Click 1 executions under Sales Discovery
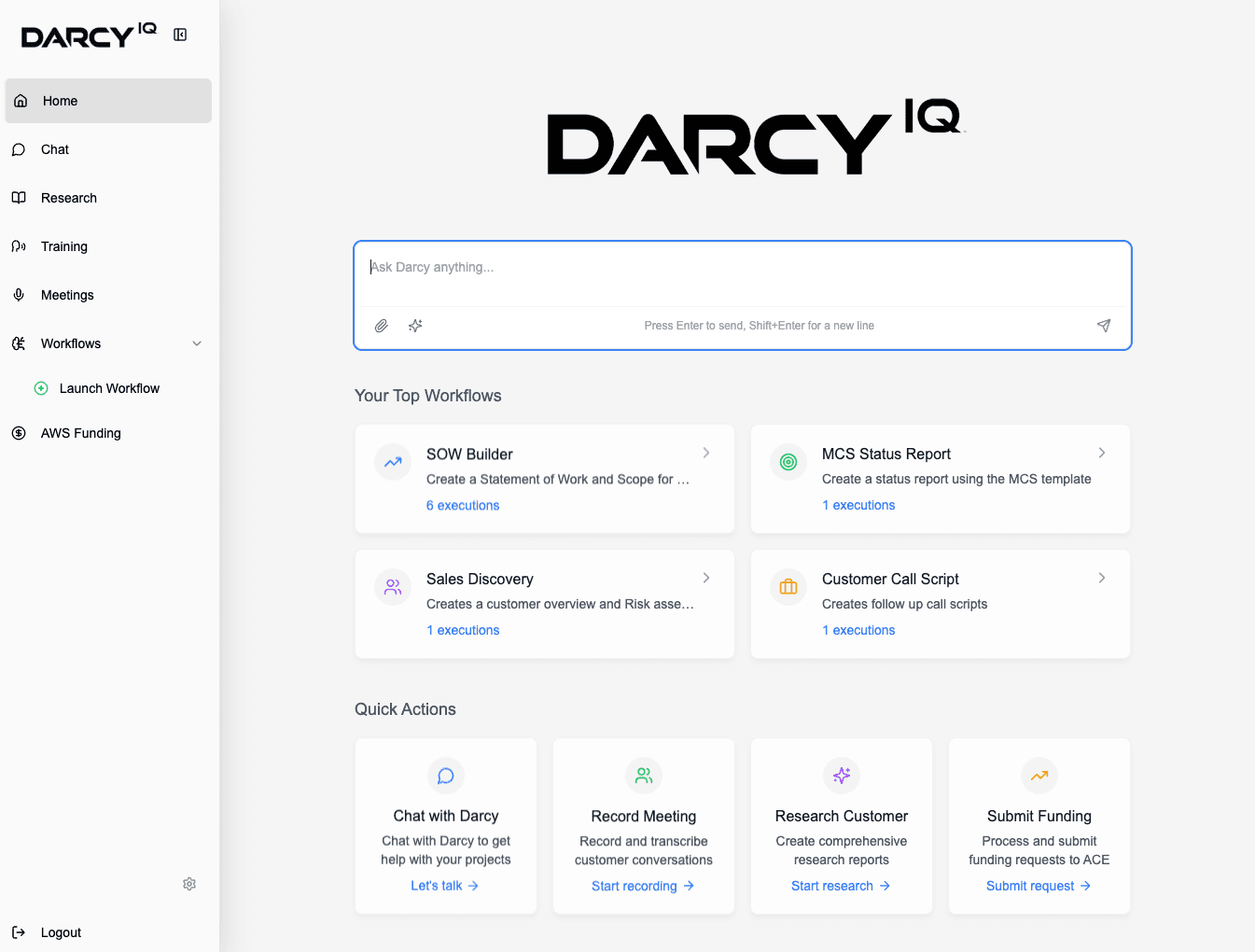Viewport: 1255px width, 952px height. tap(463, 630)
